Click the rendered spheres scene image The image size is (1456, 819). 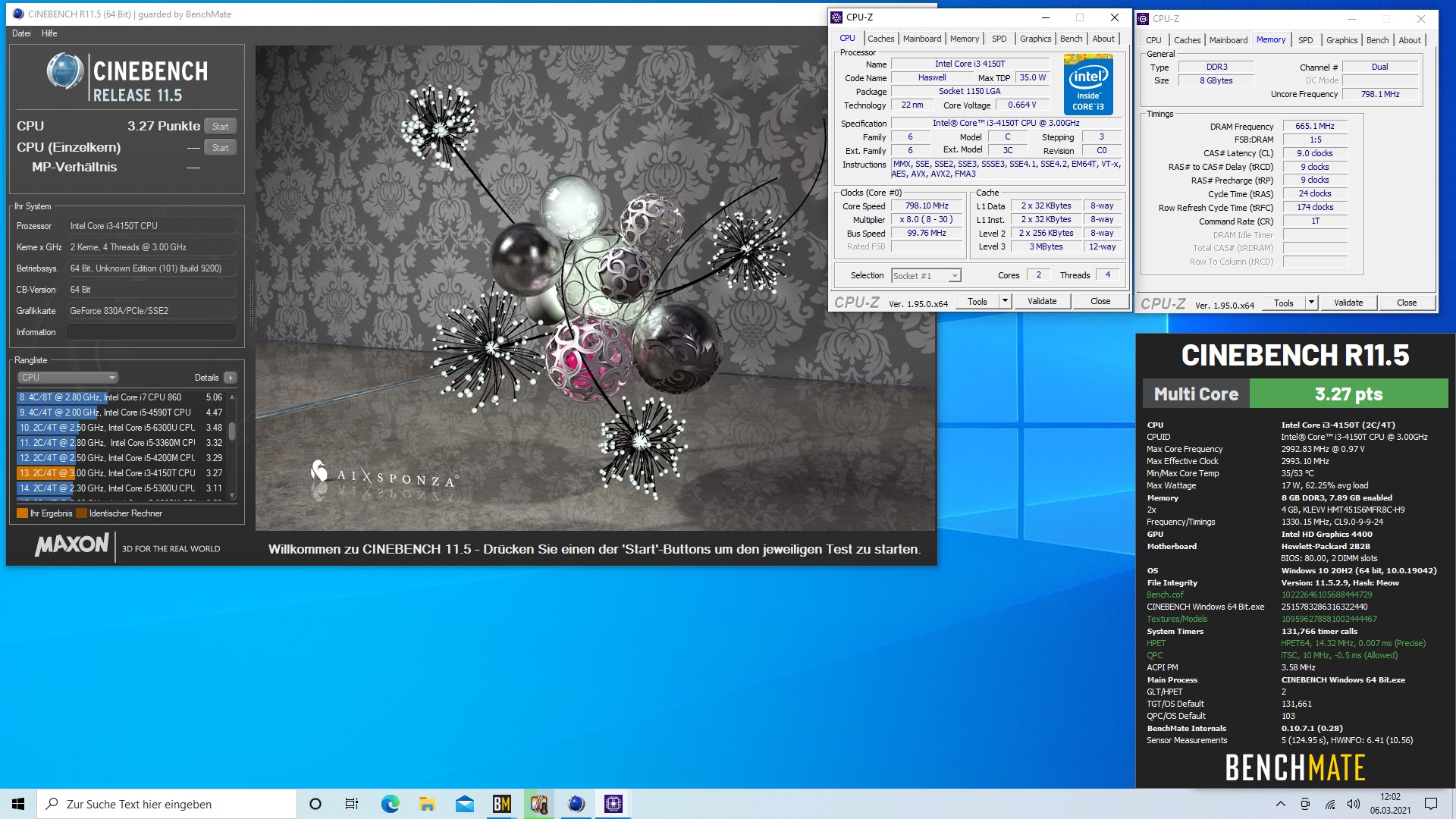(x=595, y=287)
